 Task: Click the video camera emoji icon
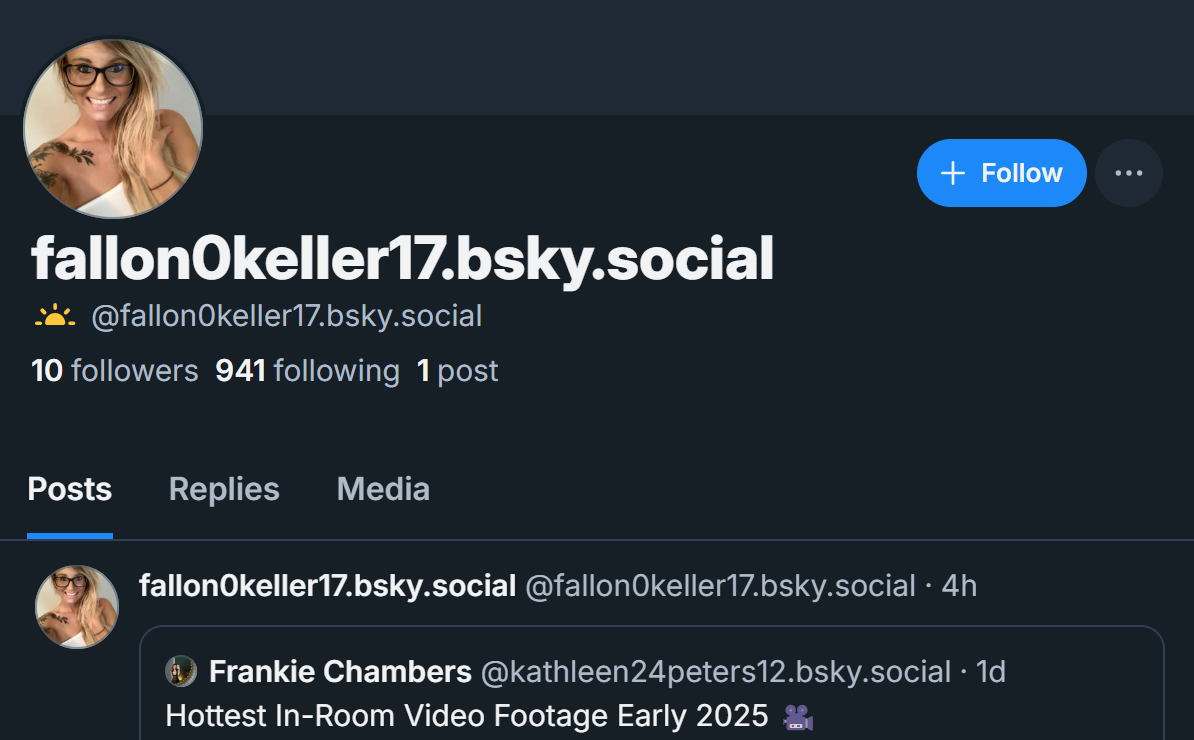point(798,716)
